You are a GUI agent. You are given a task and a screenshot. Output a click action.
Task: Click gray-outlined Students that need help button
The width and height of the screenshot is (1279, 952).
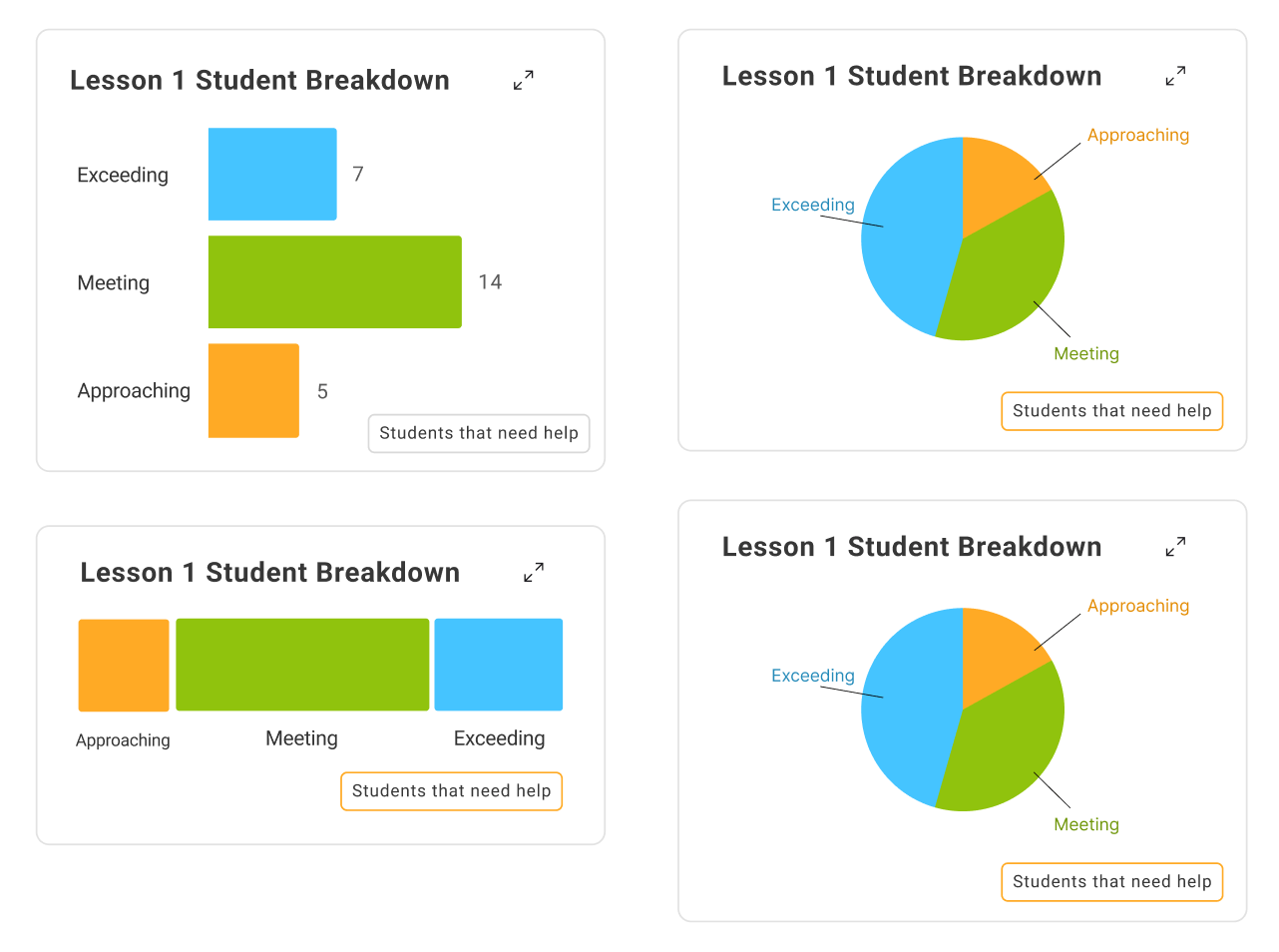click(x=479, y=433)
